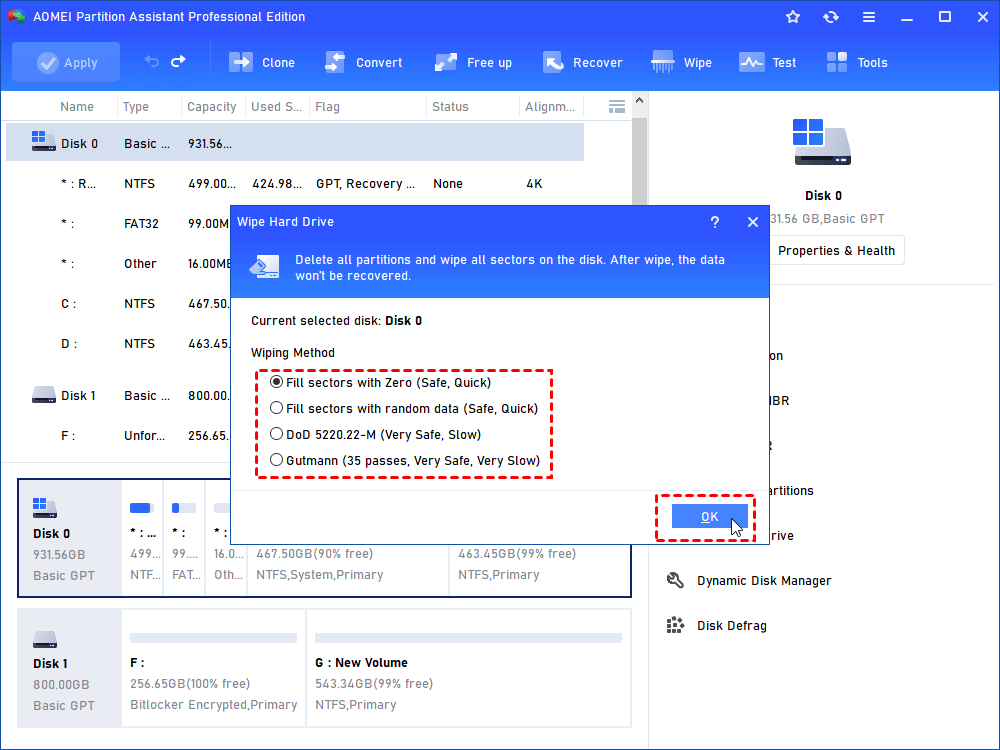This screenshot has height=750, width=1000.
Task: Open the Clone tool
Action: 262,62
